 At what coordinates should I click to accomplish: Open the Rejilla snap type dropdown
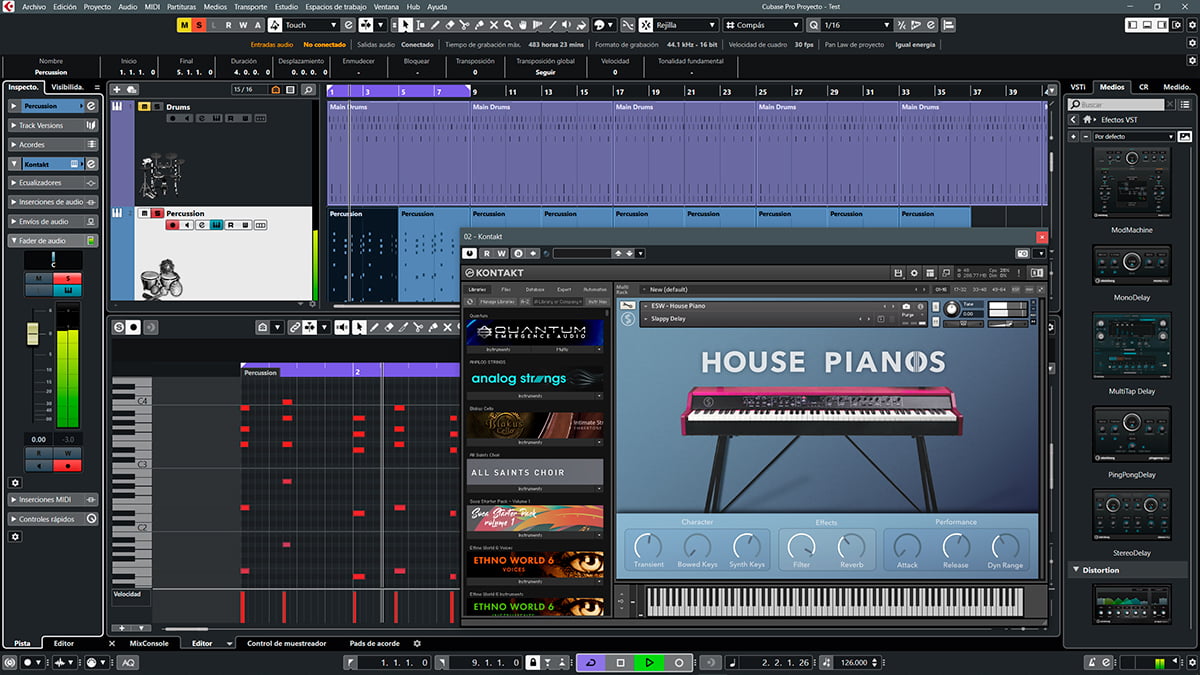[x=685, y=25]
